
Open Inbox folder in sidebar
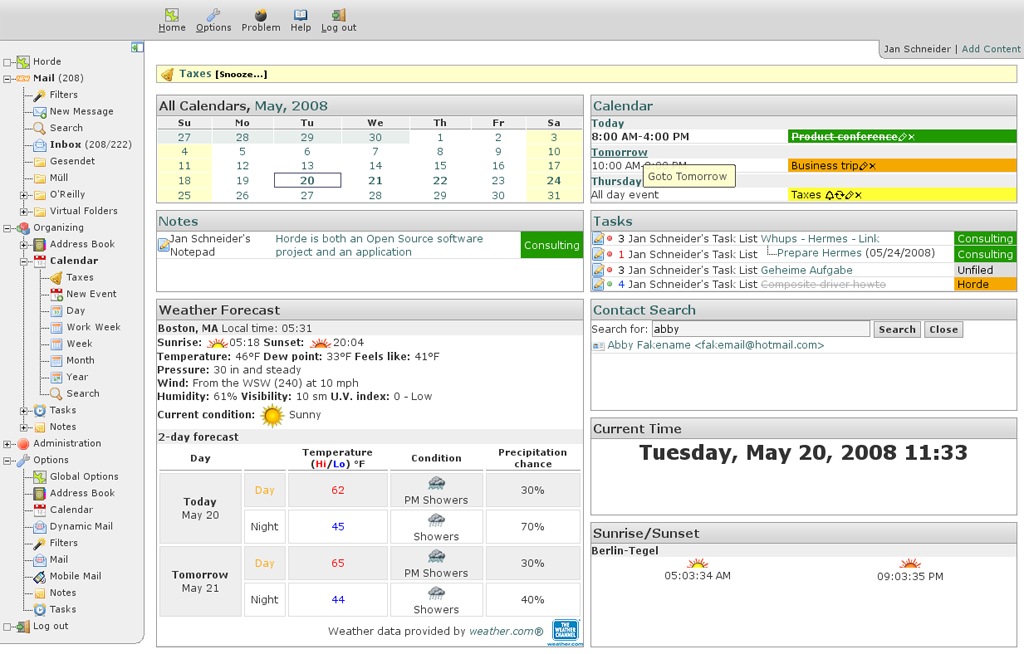65,145
